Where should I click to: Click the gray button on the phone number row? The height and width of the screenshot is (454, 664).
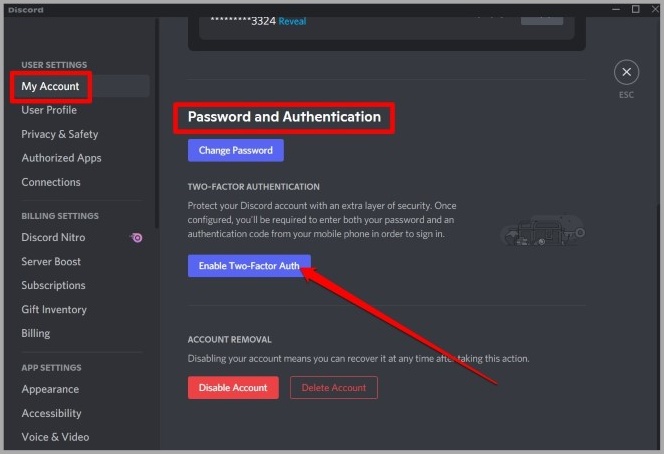[x=542, y=20]
